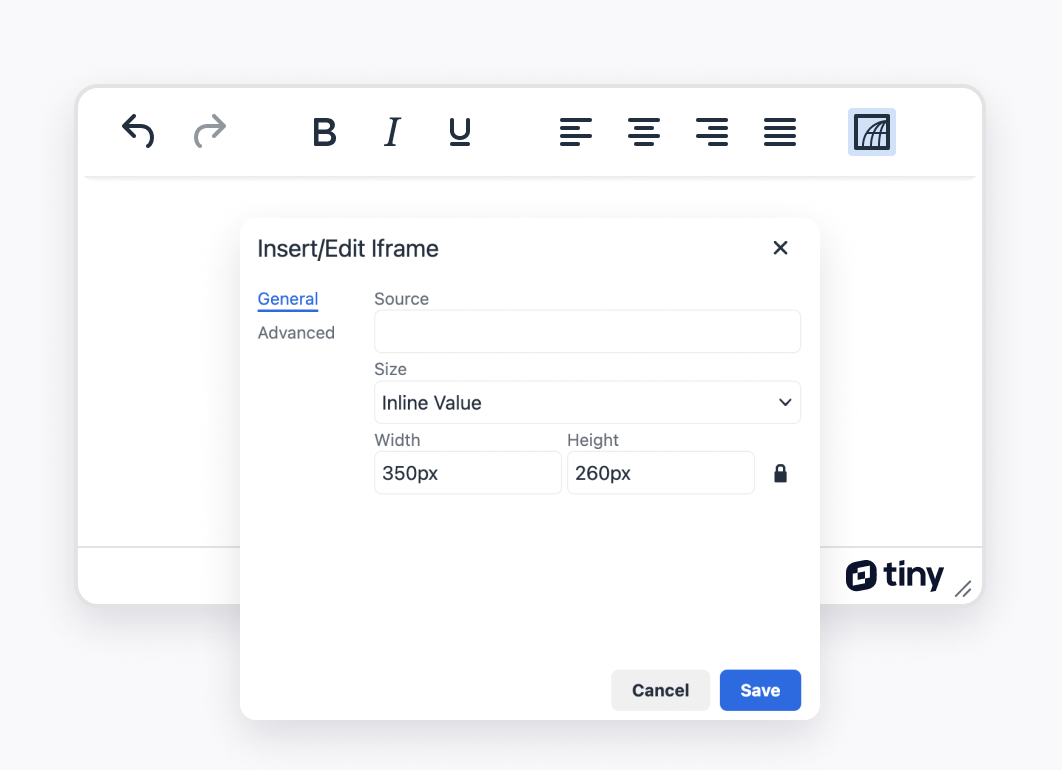
Task: Click the Redo icon
Action: coord(208,131)
